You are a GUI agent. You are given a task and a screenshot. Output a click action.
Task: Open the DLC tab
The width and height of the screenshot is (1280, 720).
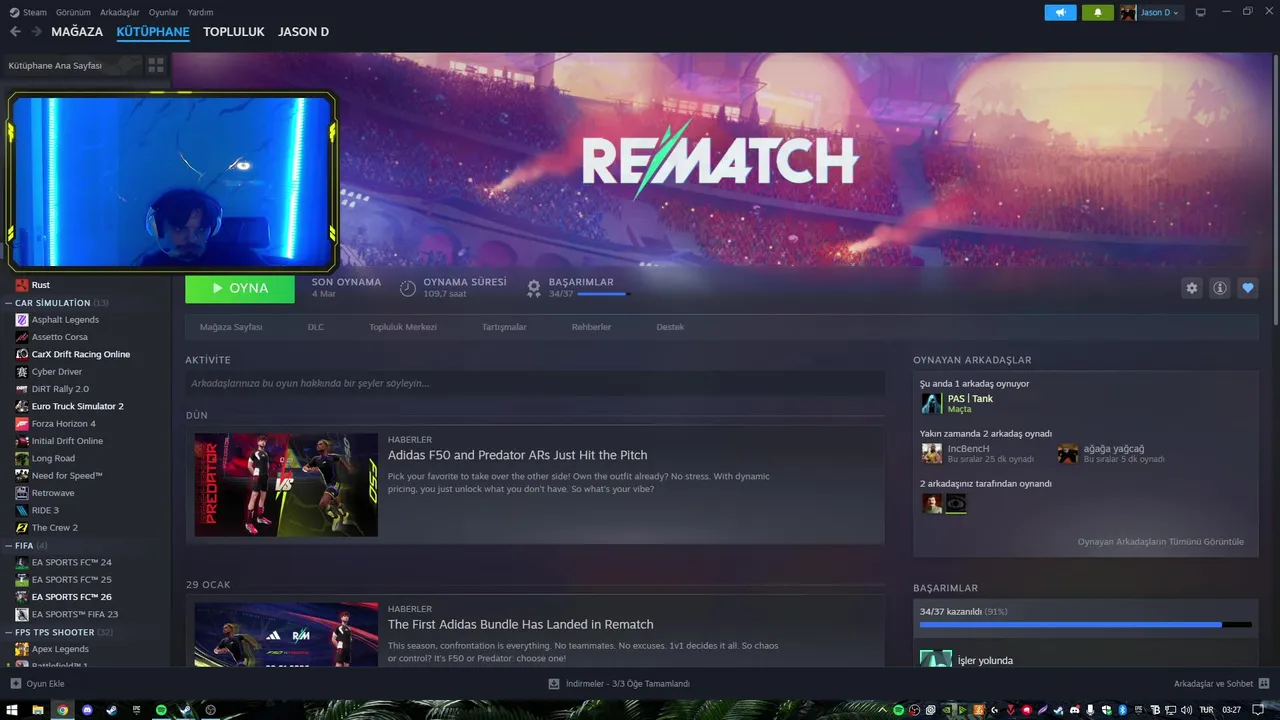(316, 327)
